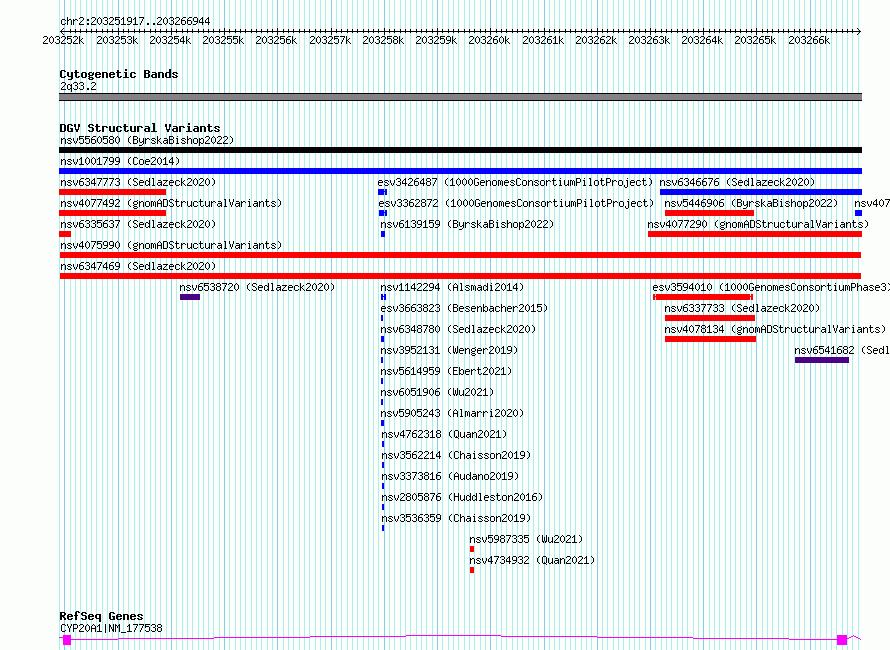Click the 2q33.2 cytogenetic band label
The height and width of the screenshot is (650, 890).
pyautogui.click(x=78, y=86)
